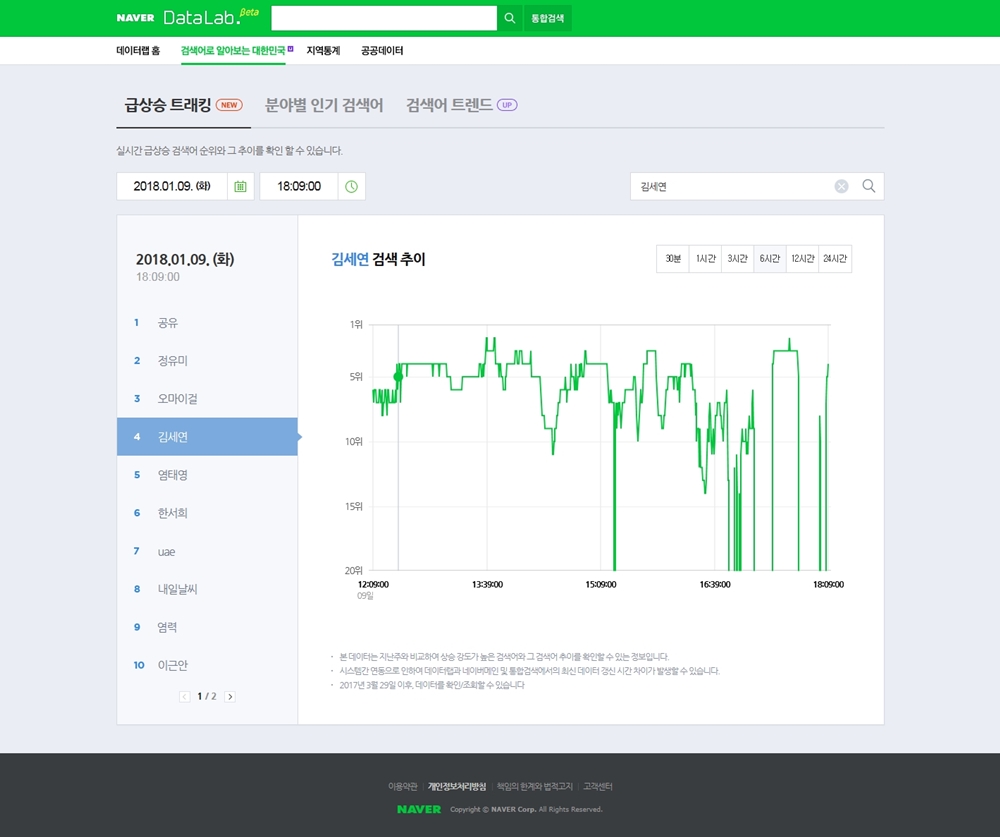Click the 김세연 검색 추이 chart title
This screenshot has height=837, width=1000.
point(378,259)
